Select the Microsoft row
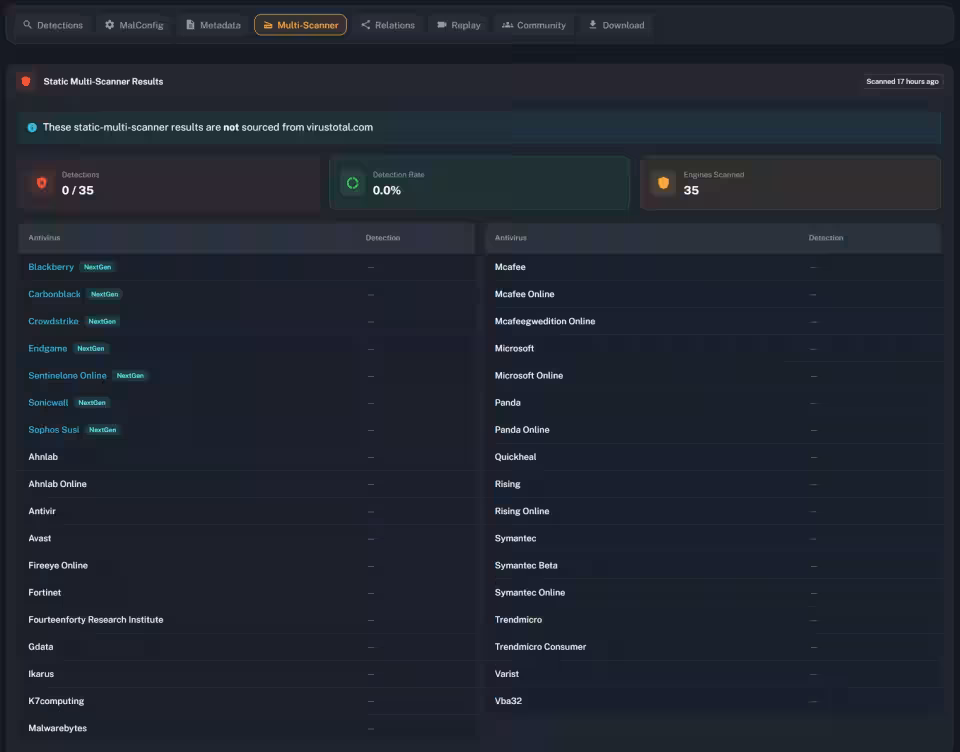The image size is (960, 752). coord(714,348)
